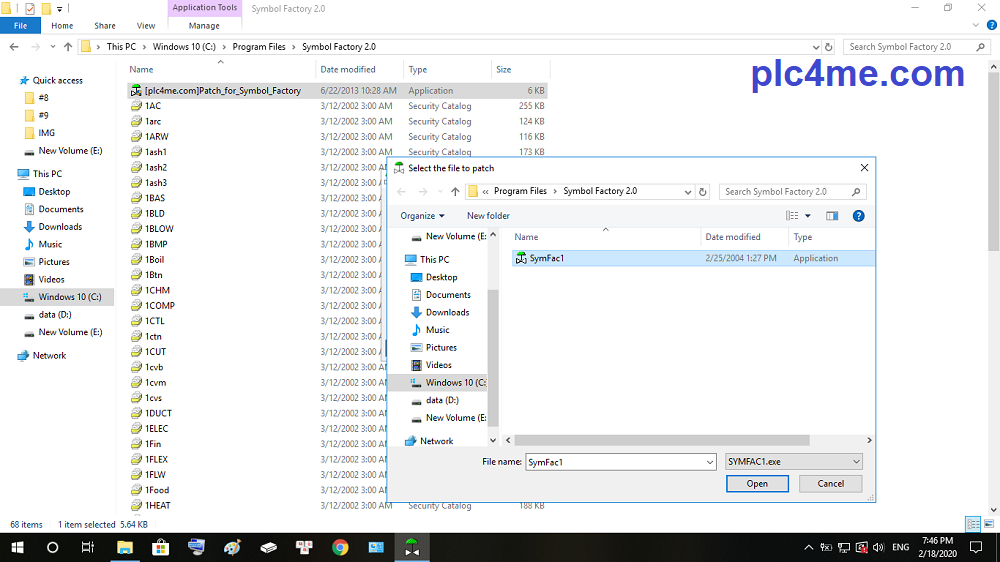The width and height of the screenshot is (1000, 562).
Task: Open Microsoft Store from the taskbar
Action: point(160,547)
